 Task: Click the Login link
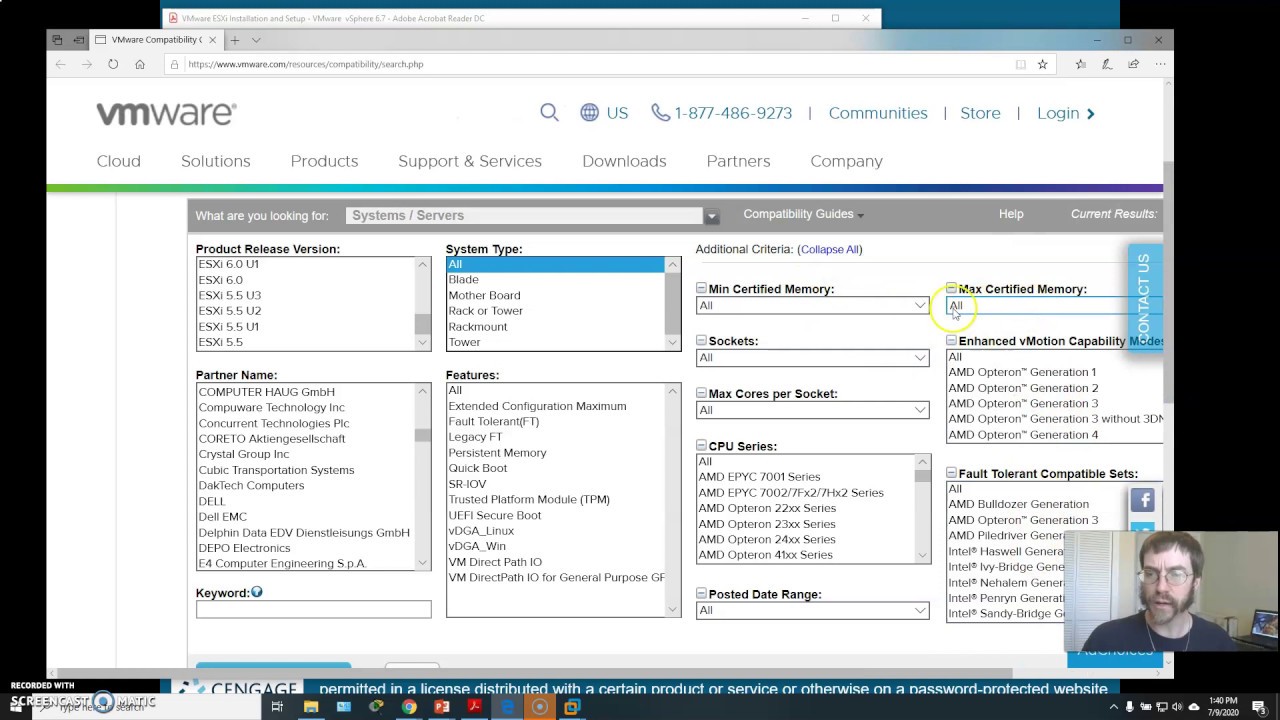click(1066, 113)
